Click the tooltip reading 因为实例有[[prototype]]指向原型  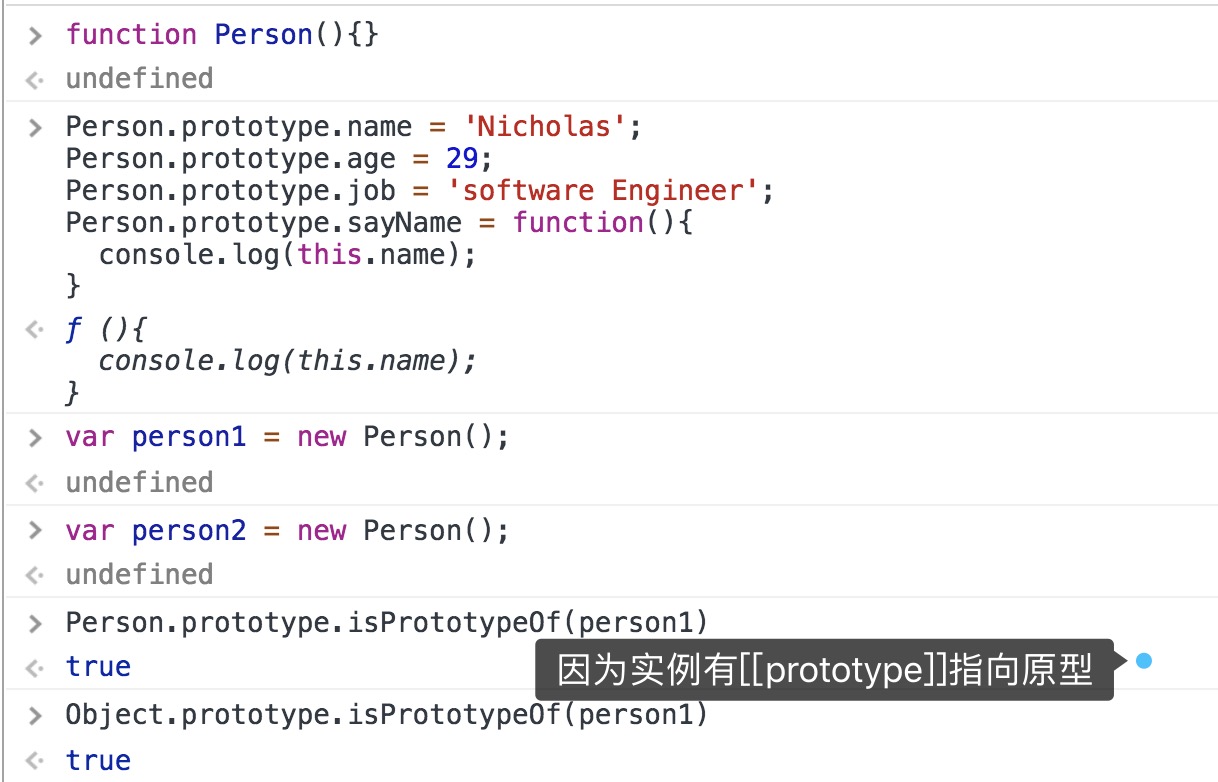tap(823, 670)
